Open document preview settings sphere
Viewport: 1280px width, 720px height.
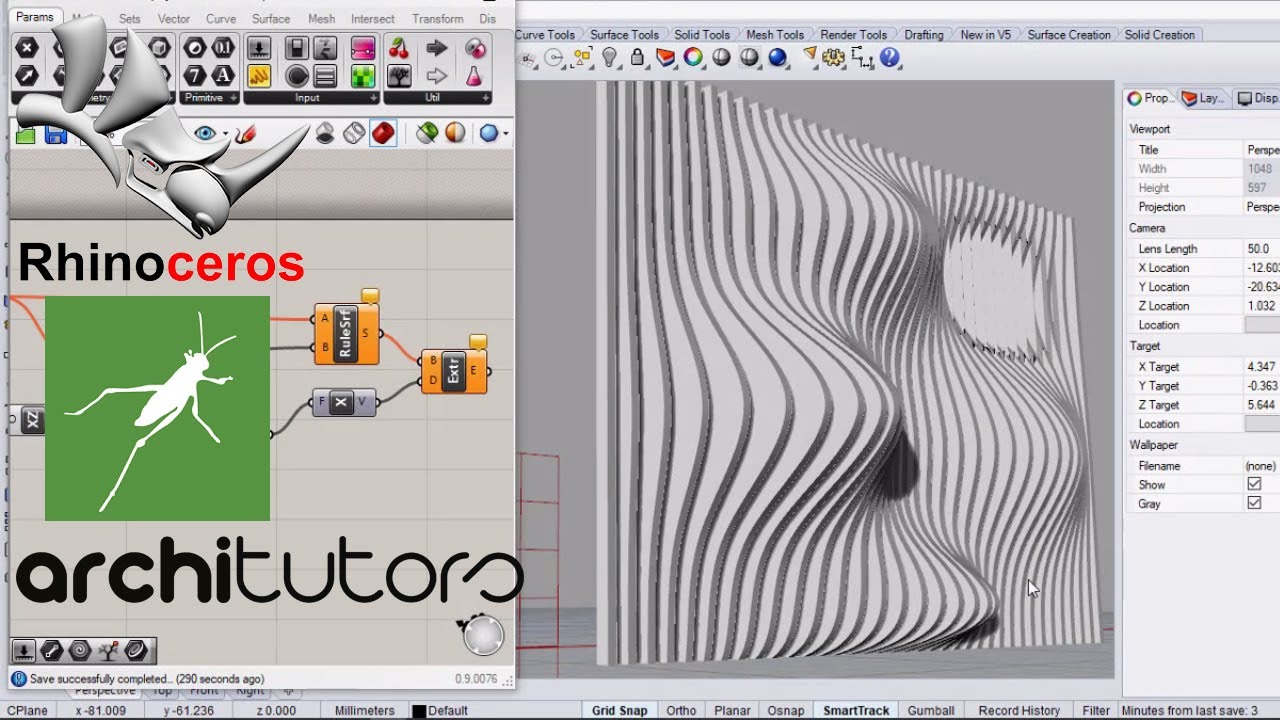(x=488, y=133)
